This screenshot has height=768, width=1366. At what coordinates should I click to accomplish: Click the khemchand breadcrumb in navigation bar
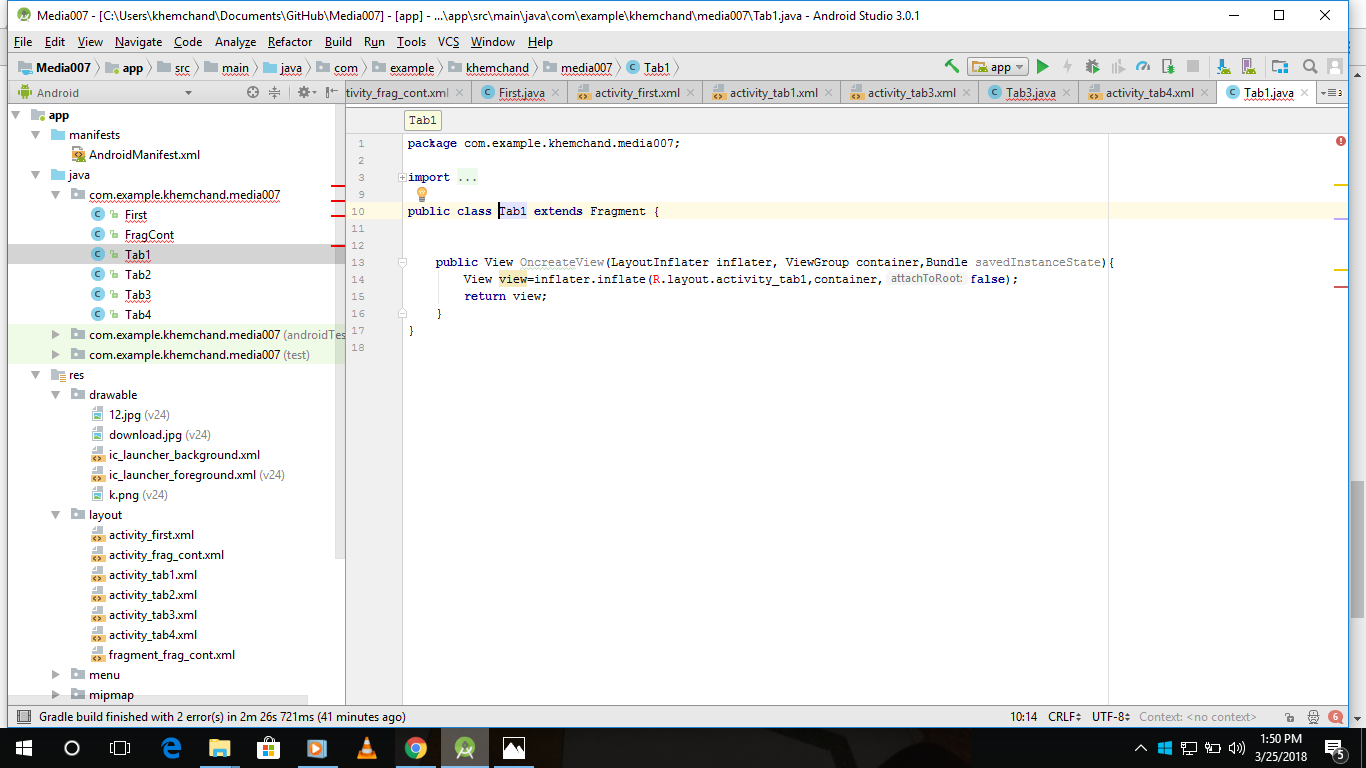point(489,68)
